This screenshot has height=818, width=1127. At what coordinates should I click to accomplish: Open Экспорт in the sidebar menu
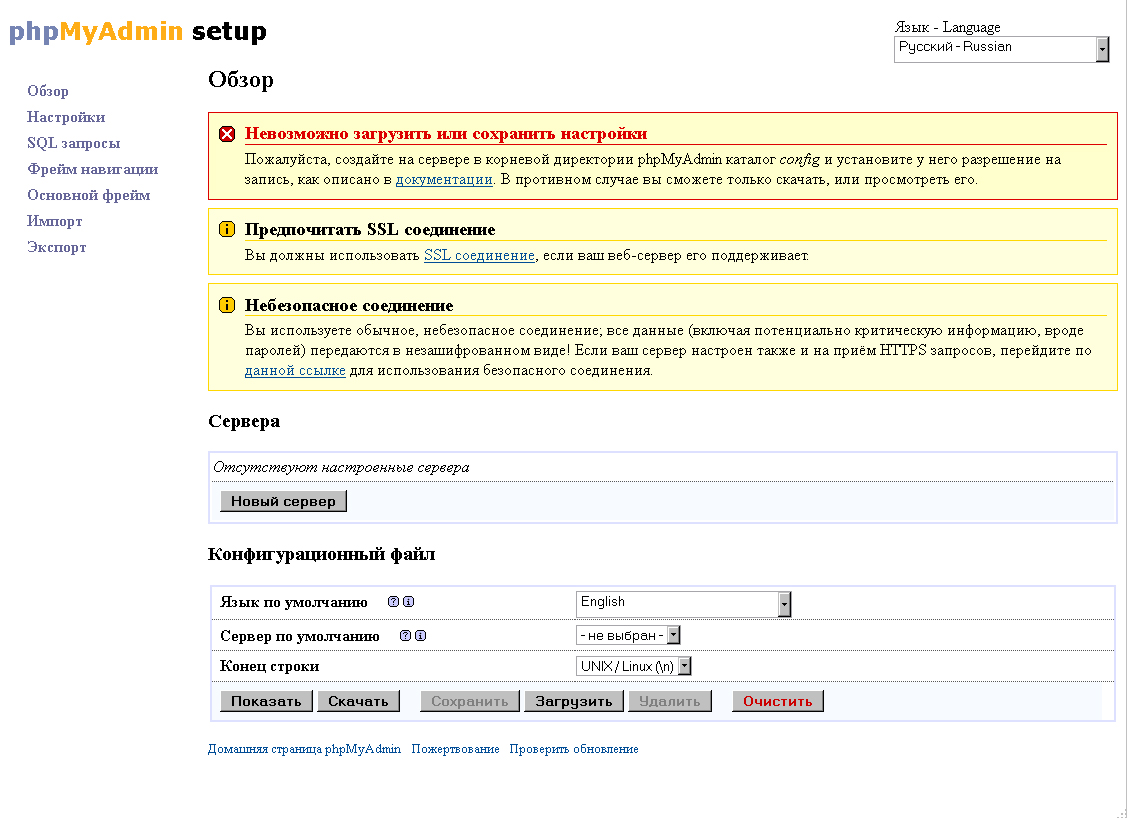point(57,247)
